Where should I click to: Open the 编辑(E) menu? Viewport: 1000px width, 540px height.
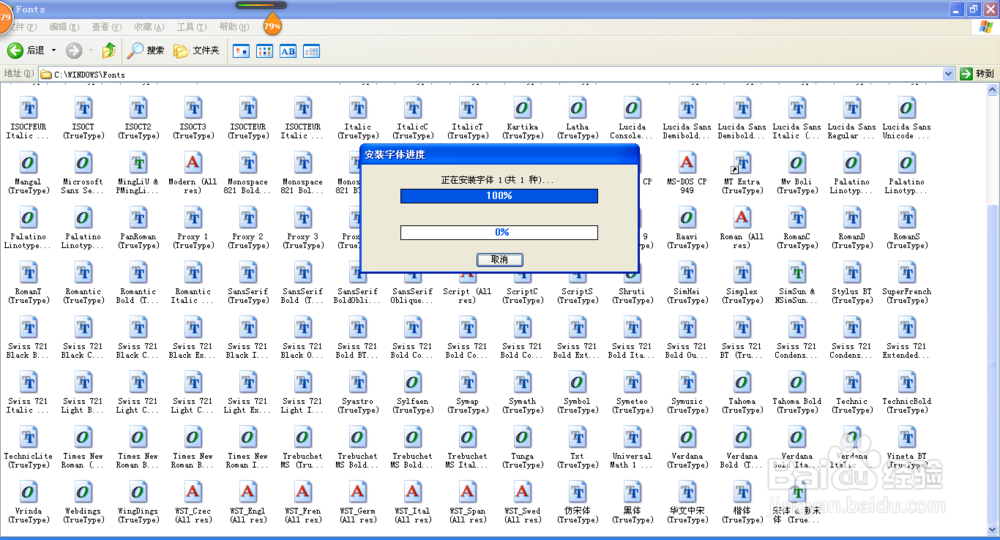coord(64,27)
